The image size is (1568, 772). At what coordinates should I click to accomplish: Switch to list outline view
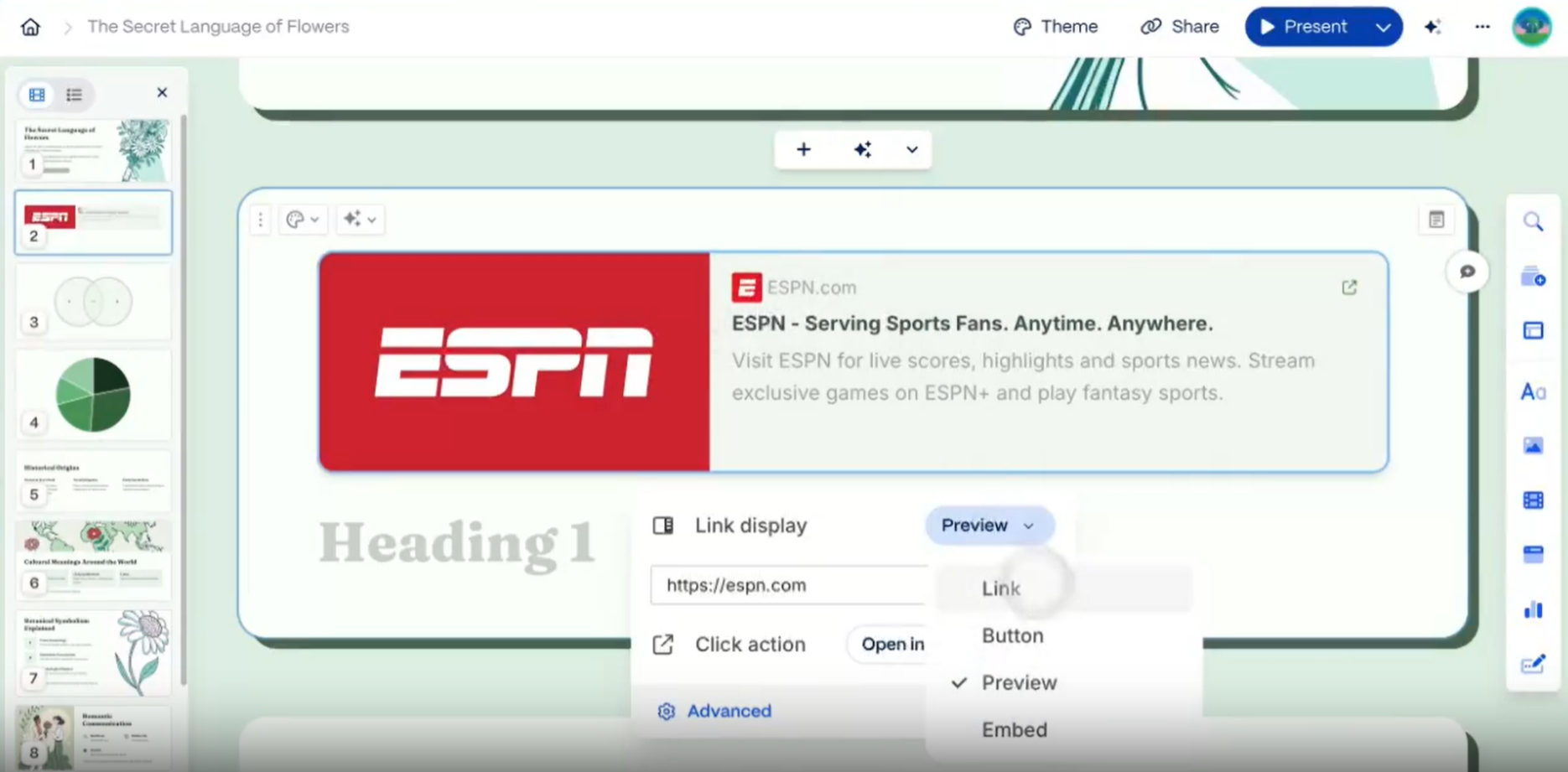tap(74, 95)
